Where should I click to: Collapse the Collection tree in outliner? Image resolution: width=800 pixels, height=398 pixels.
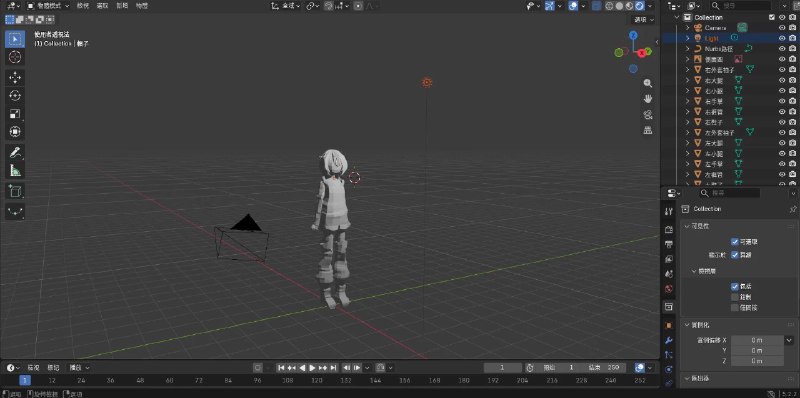(677, 17)
